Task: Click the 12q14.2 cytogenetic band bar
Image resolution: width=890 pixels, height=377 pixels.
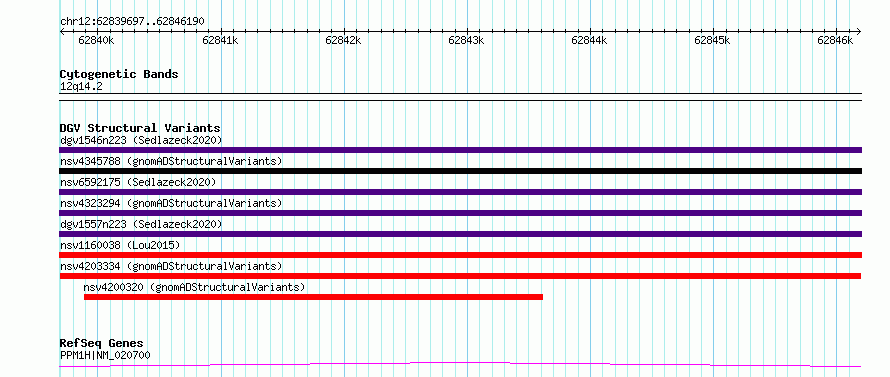Action: [460, 97]
